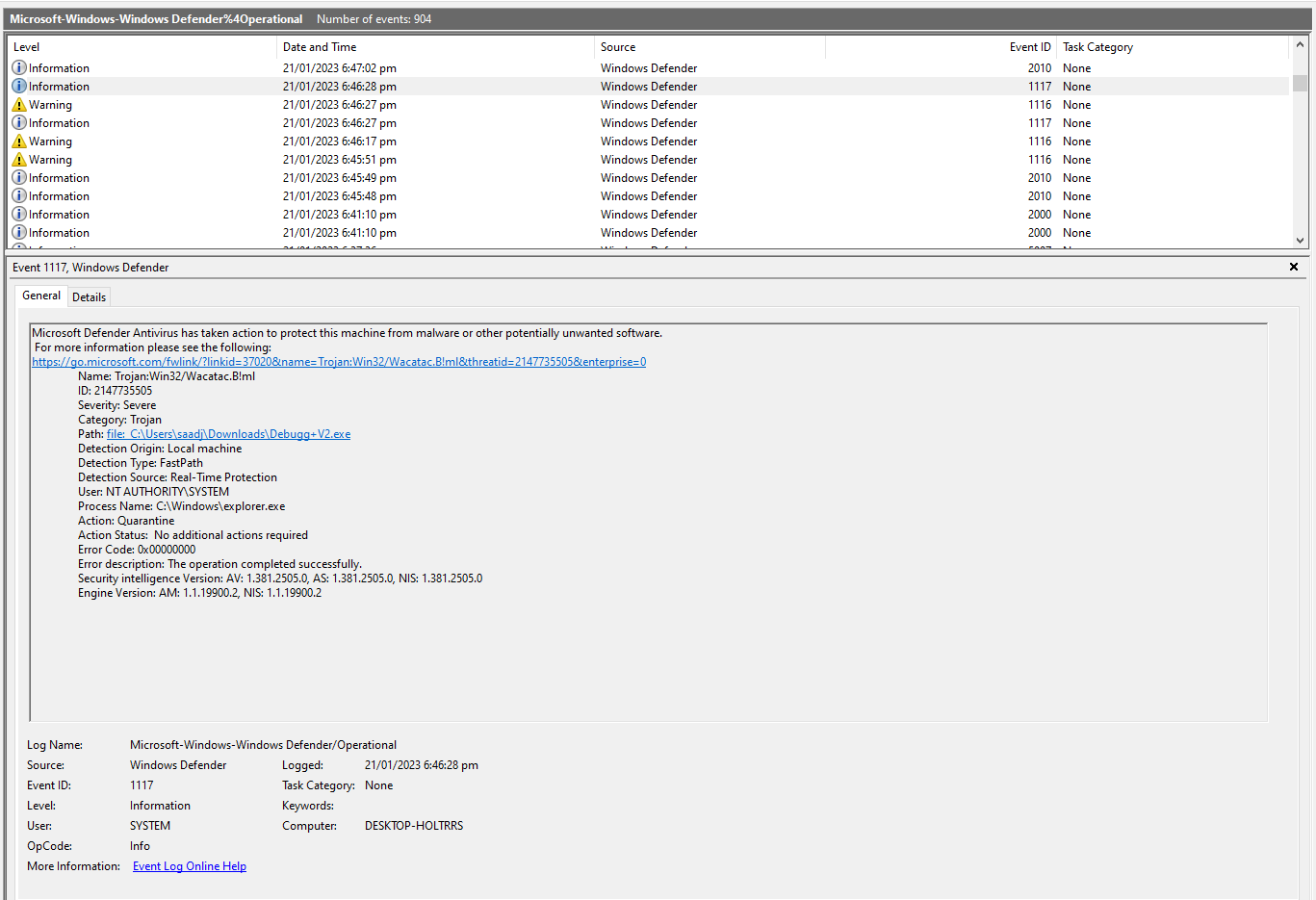The height and width of the screenshot is (900, 1316).
Task: Close the Event 1117 preview pane
Action: (x=1294, y=267)
